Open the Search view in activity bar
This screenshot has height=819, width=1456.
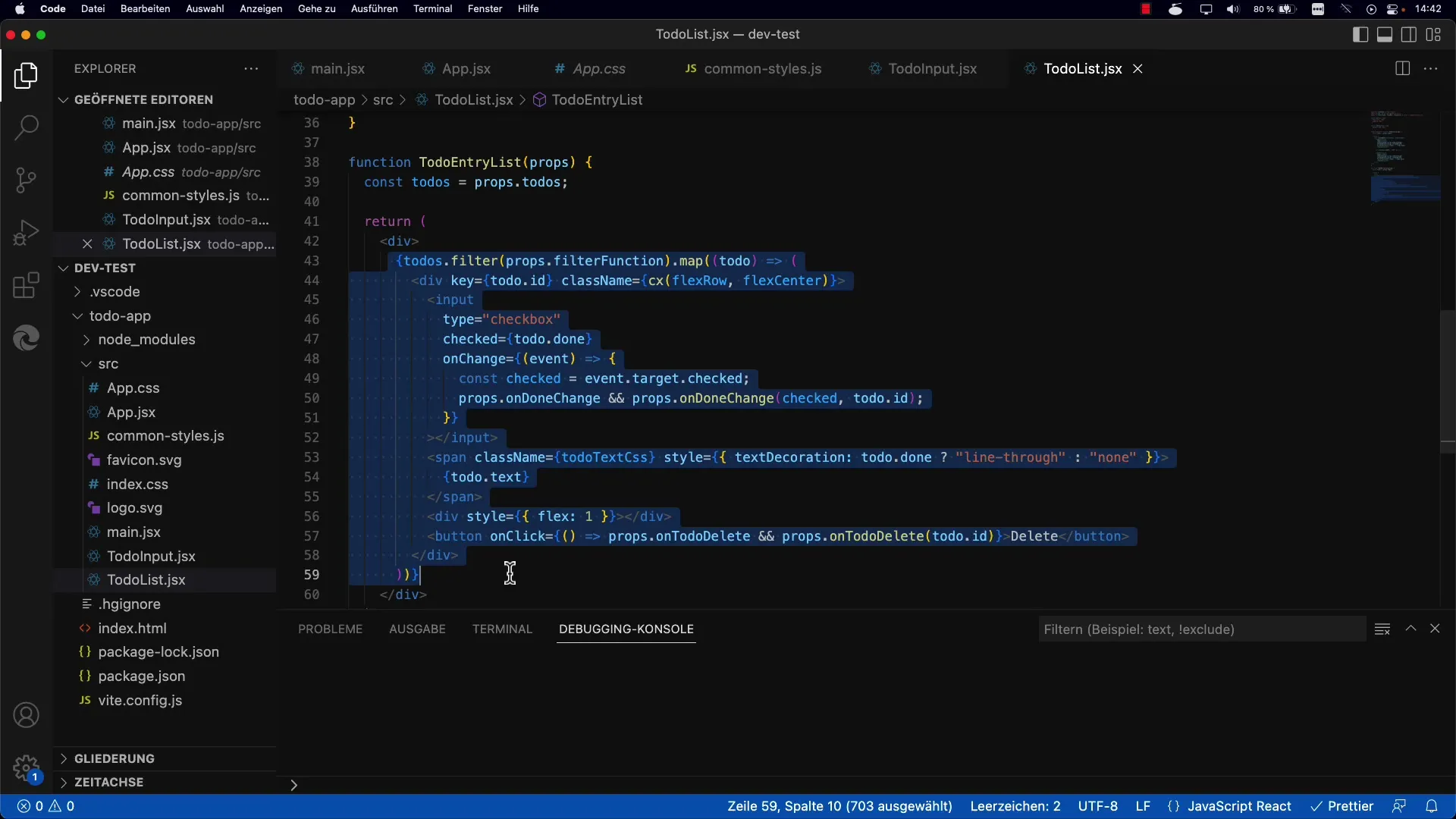(26, 127)
